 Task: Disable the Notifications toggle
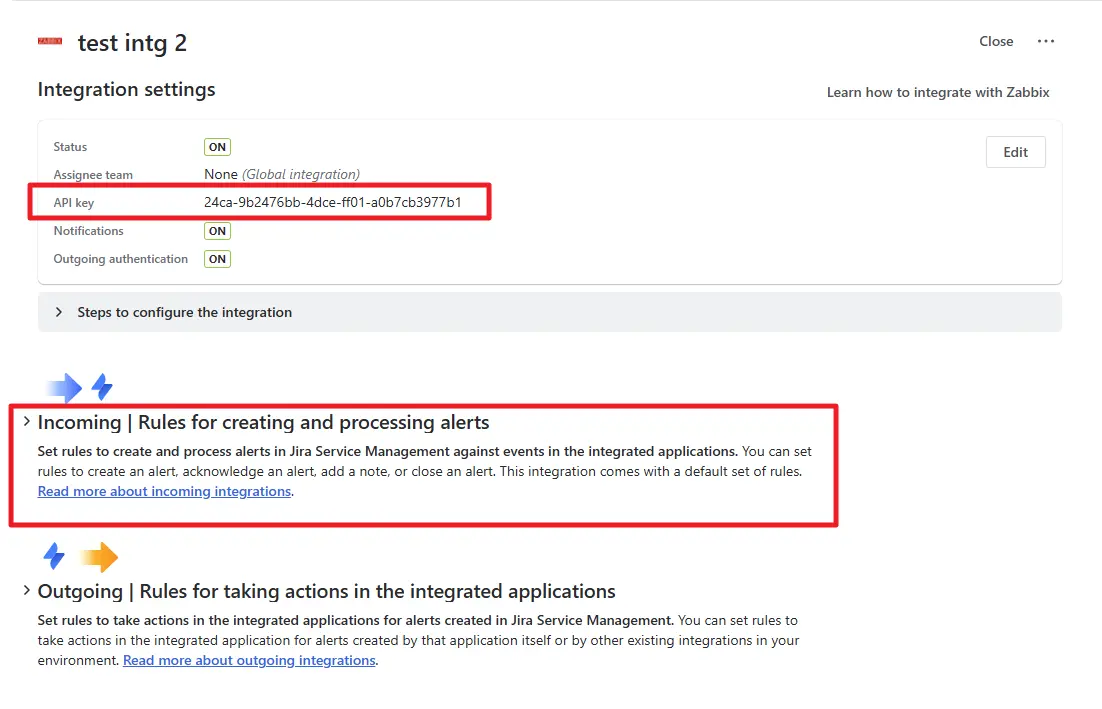(x=217, y=230)
